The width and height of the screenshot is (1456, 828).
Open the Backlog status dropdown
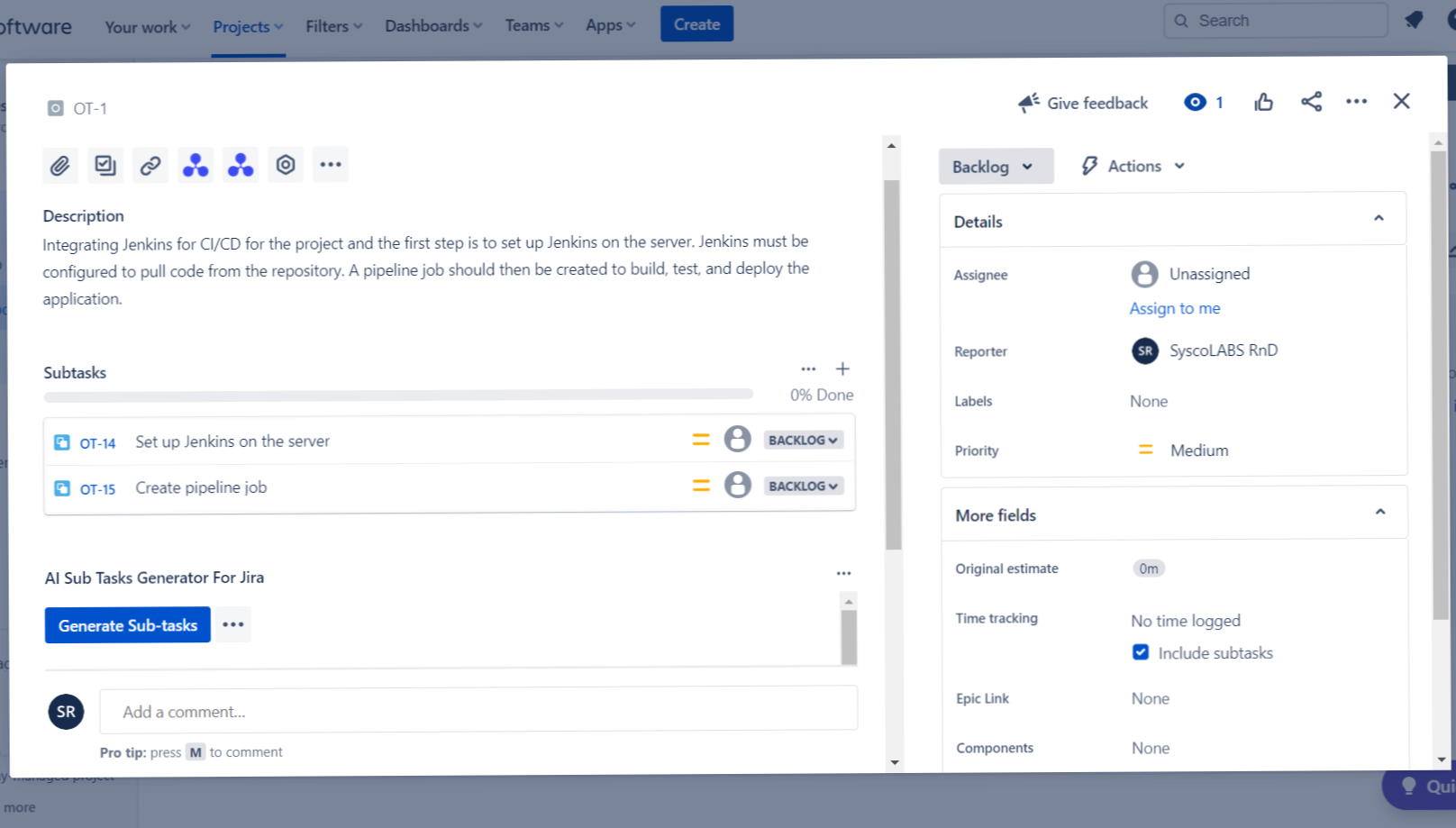coord(995,166)
